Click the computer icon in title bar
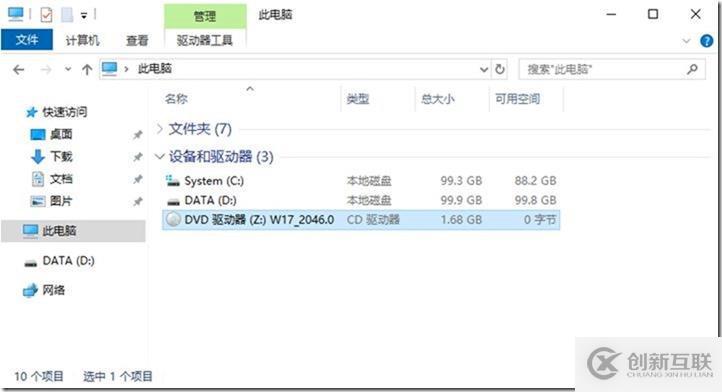 (16, 14)
